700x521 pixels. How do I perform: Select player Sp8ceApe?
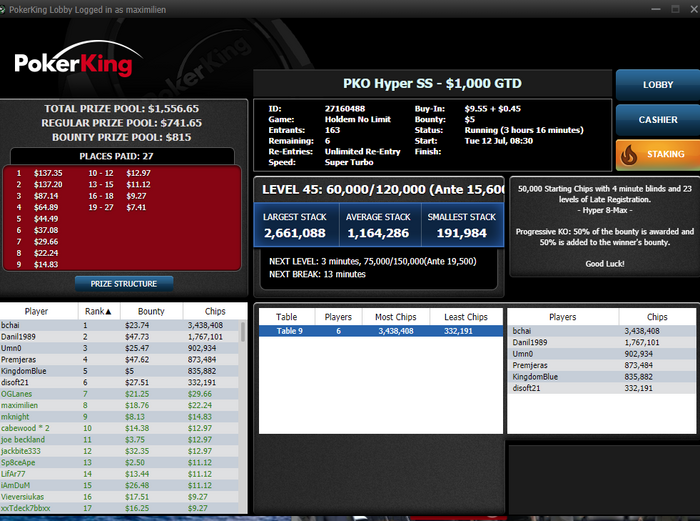coord(120,463)
